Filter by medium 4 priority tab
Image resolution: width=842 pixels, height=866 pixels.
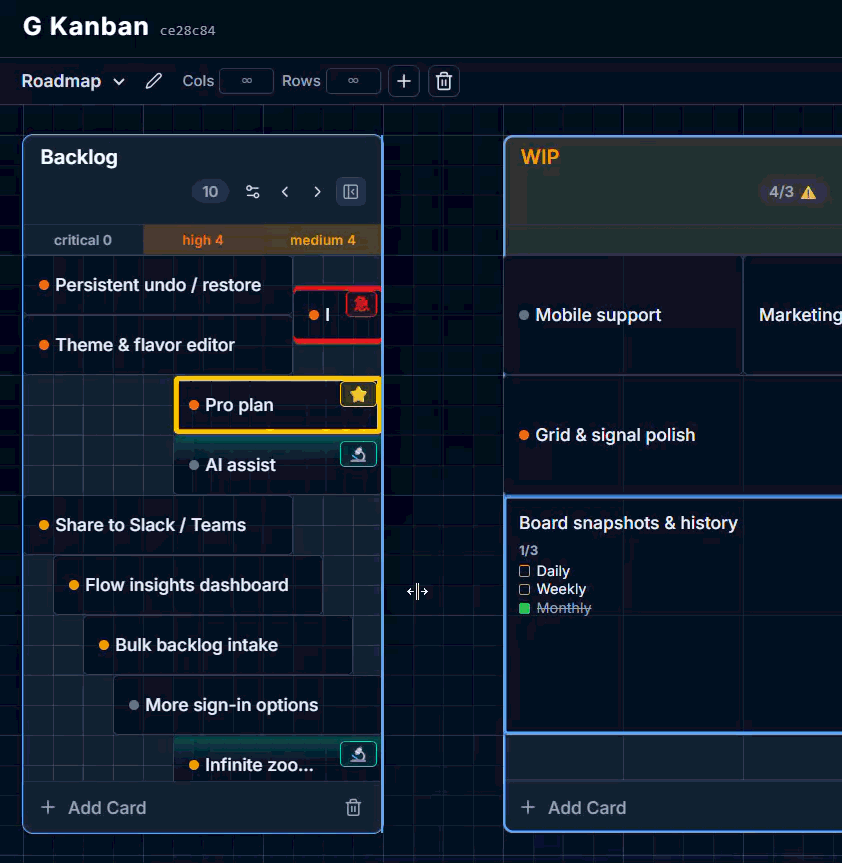pyautogui.click(x=322, y=240)
